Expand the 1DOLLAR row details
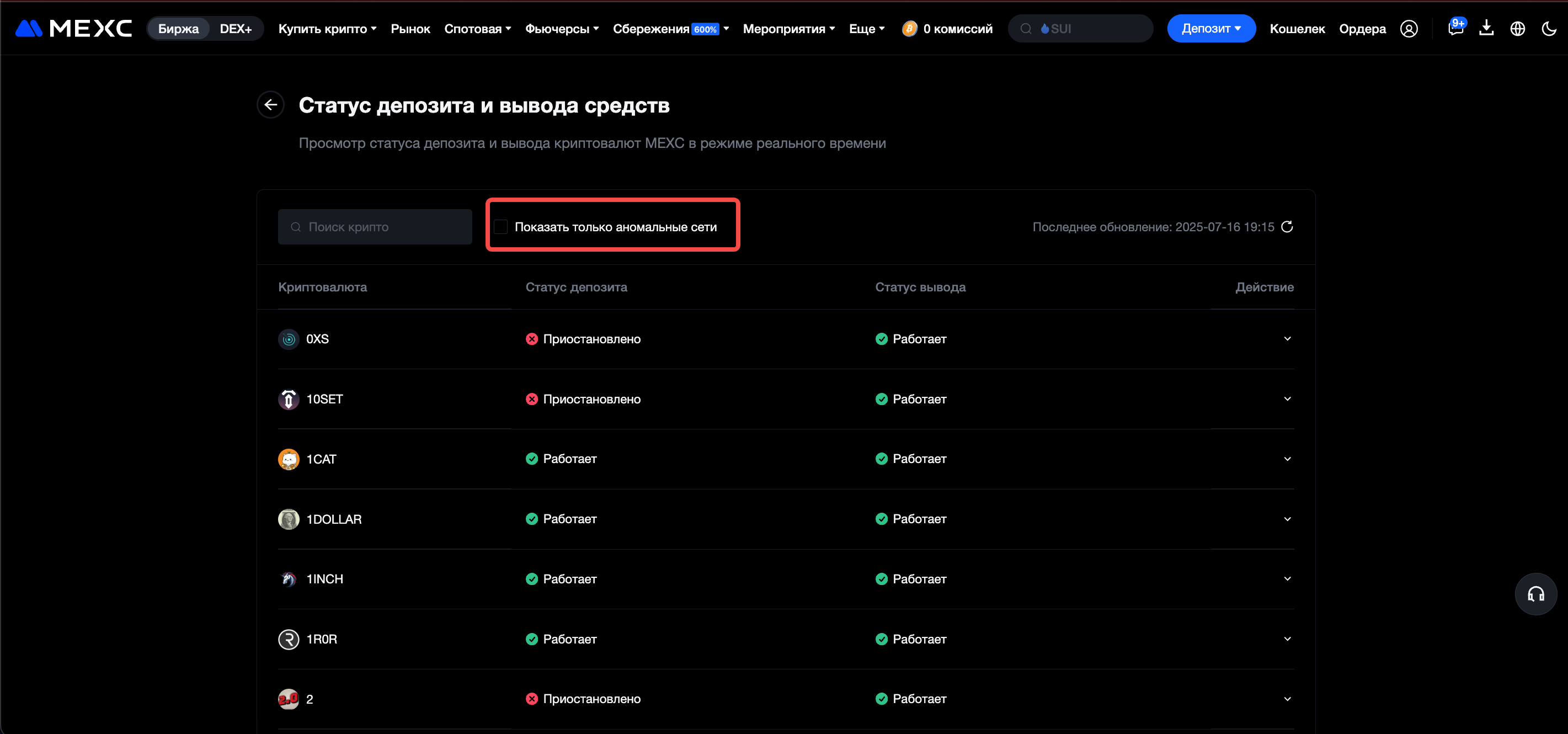The image size is (1568, 734). click(1287, 519)
